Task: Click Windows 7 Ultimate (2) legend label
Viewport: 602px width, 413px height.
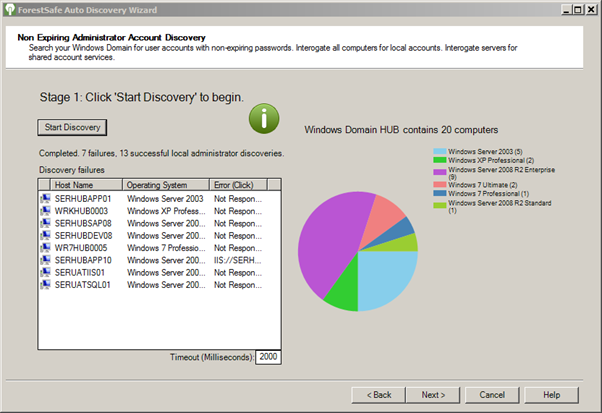Action: [483, 185]
